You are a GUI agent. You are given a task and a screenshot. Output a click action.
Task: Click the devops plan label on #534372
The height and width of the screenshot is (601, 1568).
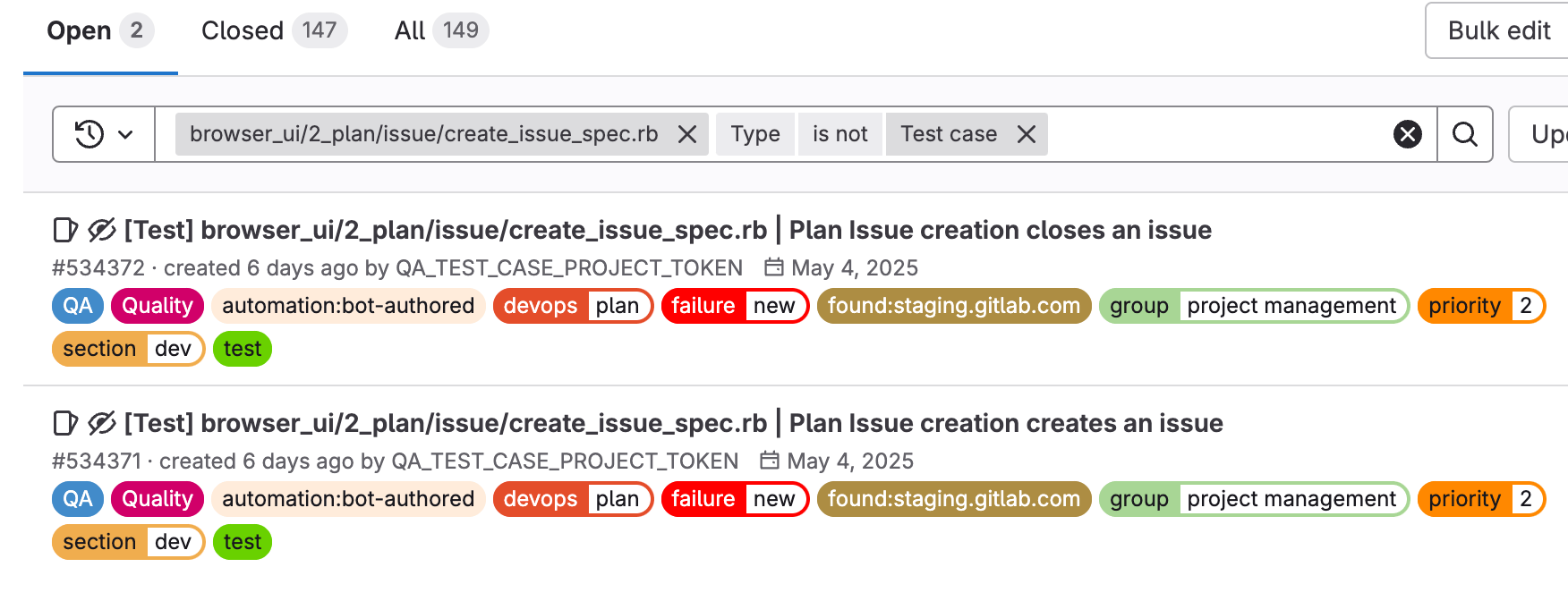(573, 306)
